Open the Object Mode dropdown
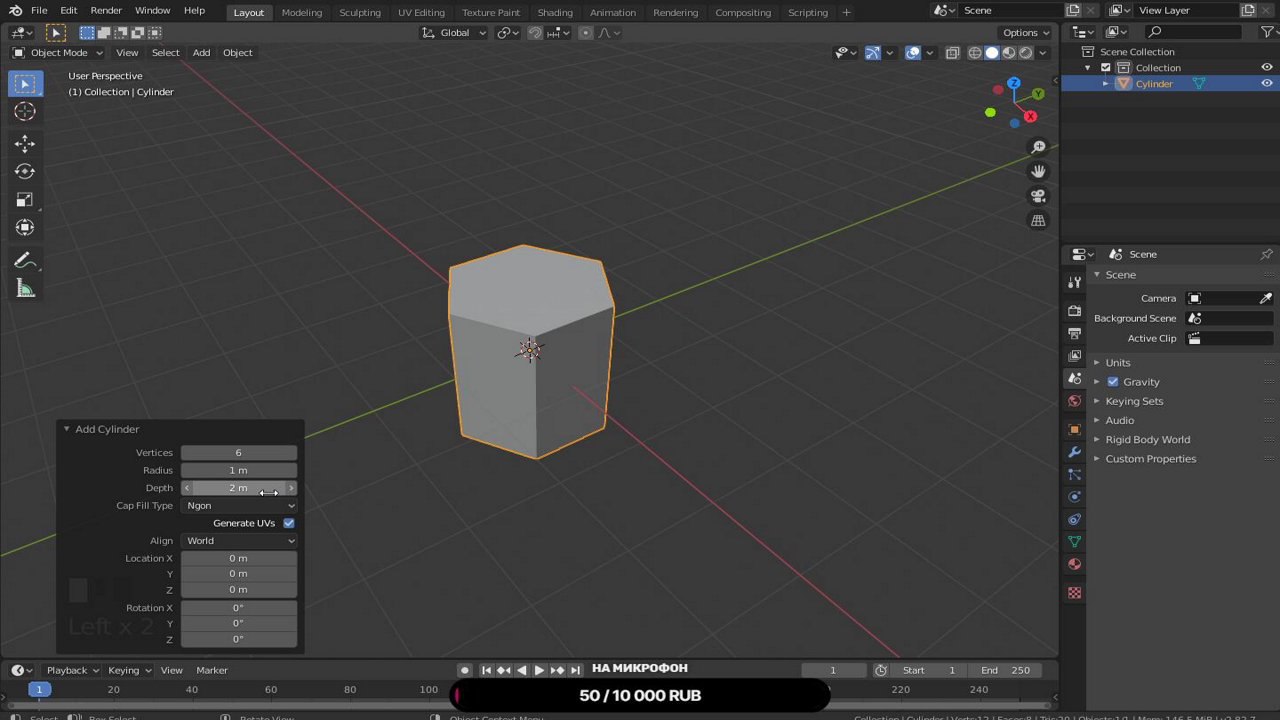 (x=58, y=53)
